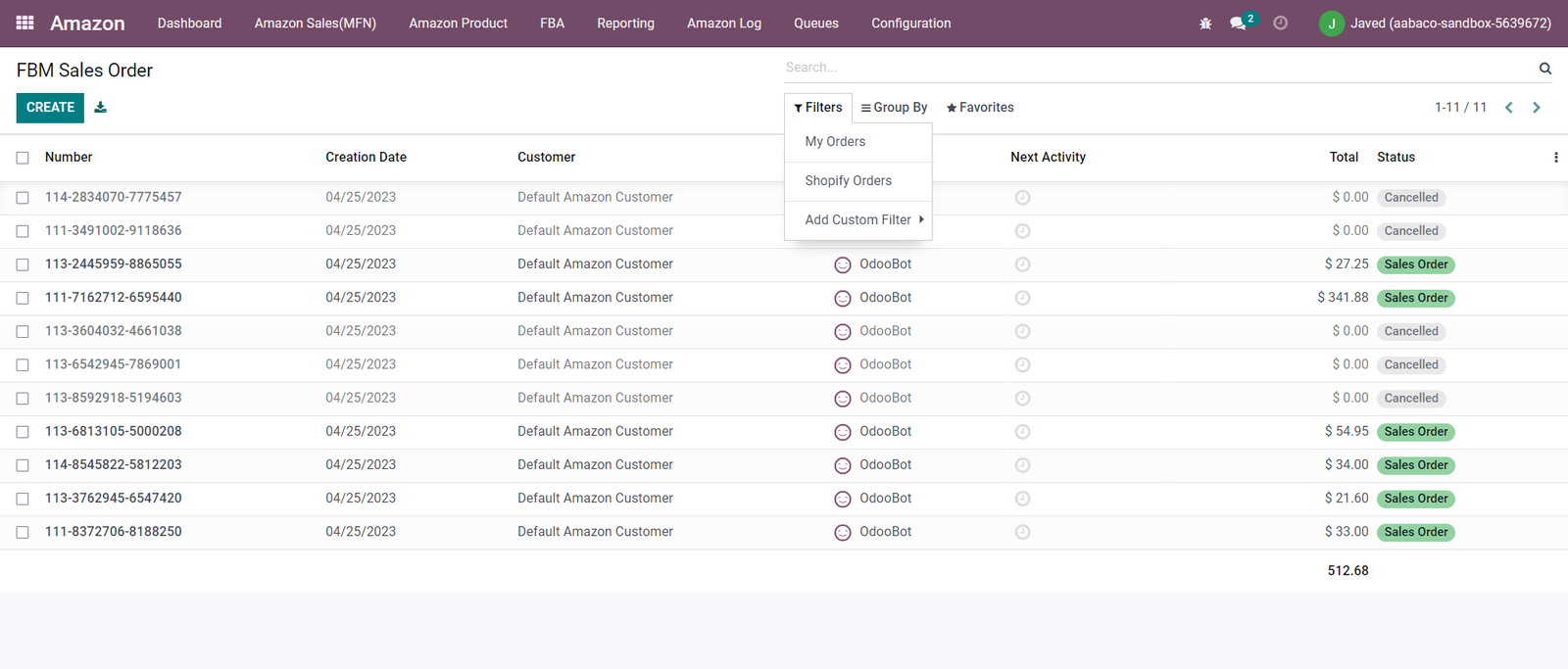
Task: Select checkbox for order 113-8592918-5194603
Action: [x=23, y=399]
